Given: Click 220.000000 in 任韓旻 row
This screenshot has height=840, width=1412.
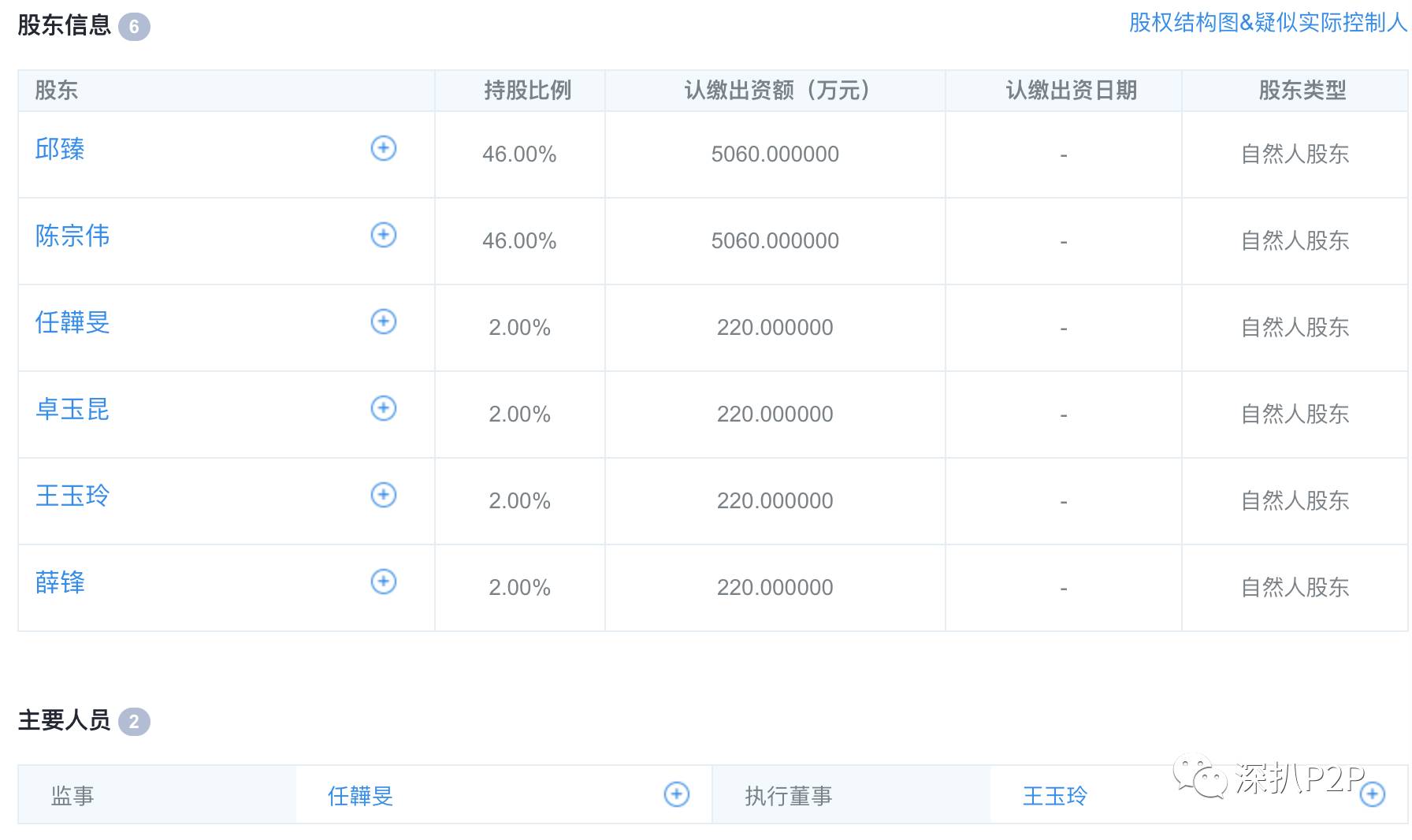Looking at the screenshot, I should pyautogui.click(x=775, y=328).
